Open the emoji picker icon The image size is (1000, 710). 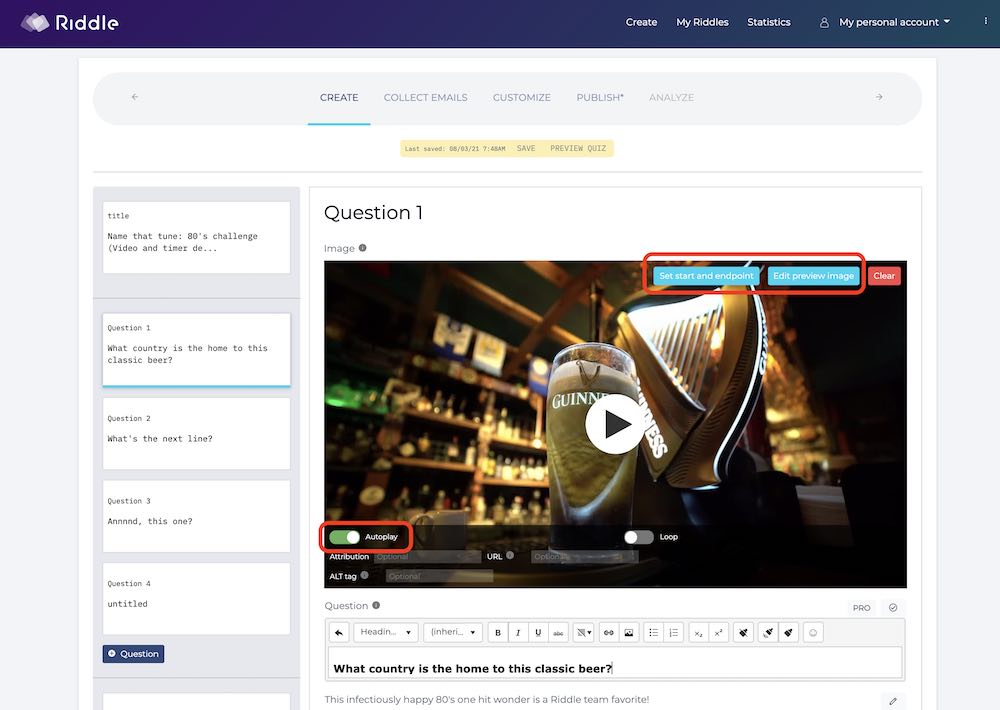[813, 633]
